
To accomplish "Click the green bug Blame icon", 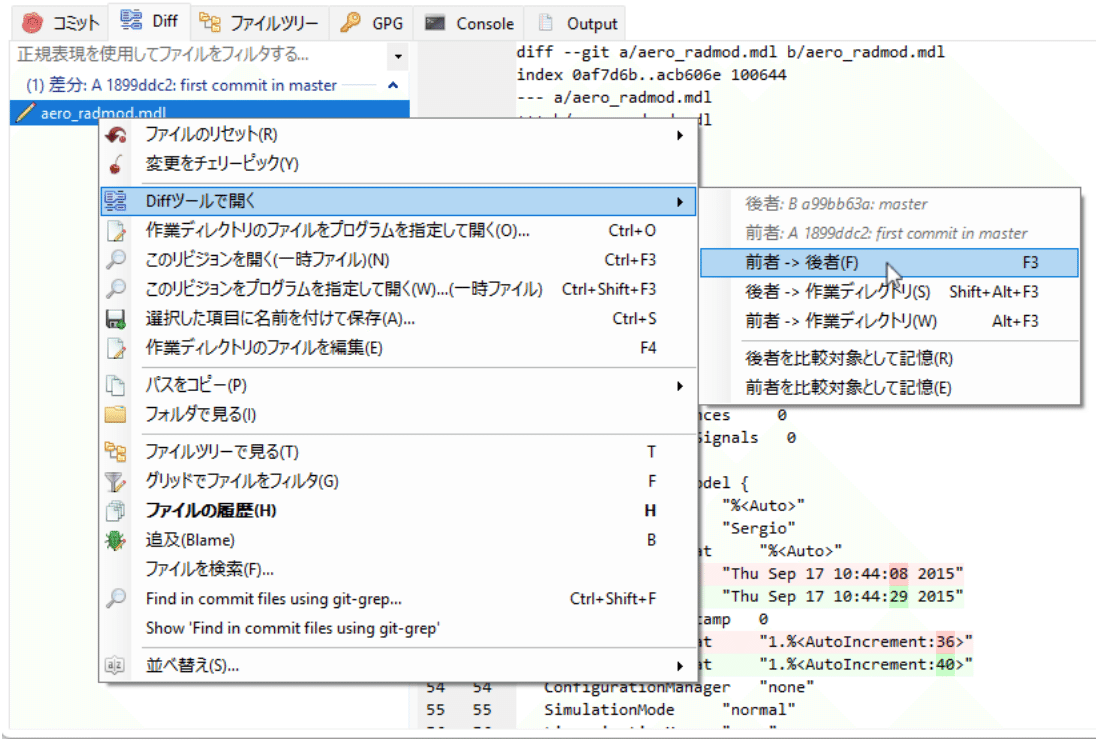I will point(116,540).
